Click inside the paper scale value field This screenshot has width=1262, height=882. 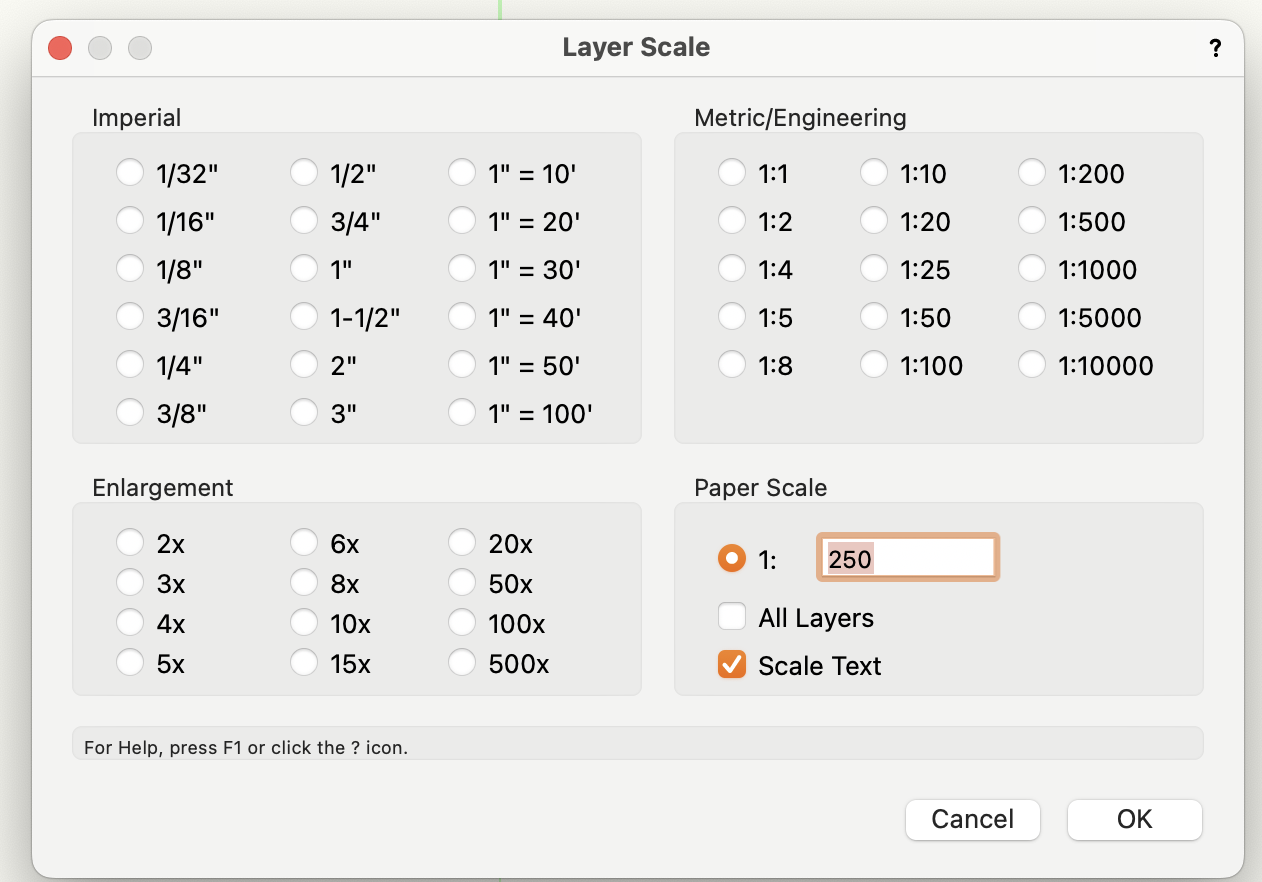[906, 557]
